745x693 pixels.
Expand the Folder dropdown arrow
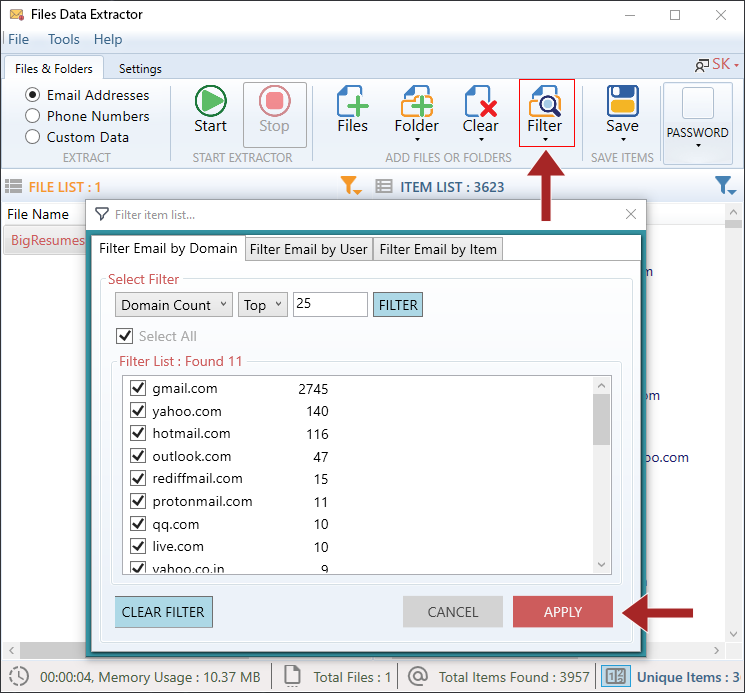pyautogui.click(x=417, y=140)
